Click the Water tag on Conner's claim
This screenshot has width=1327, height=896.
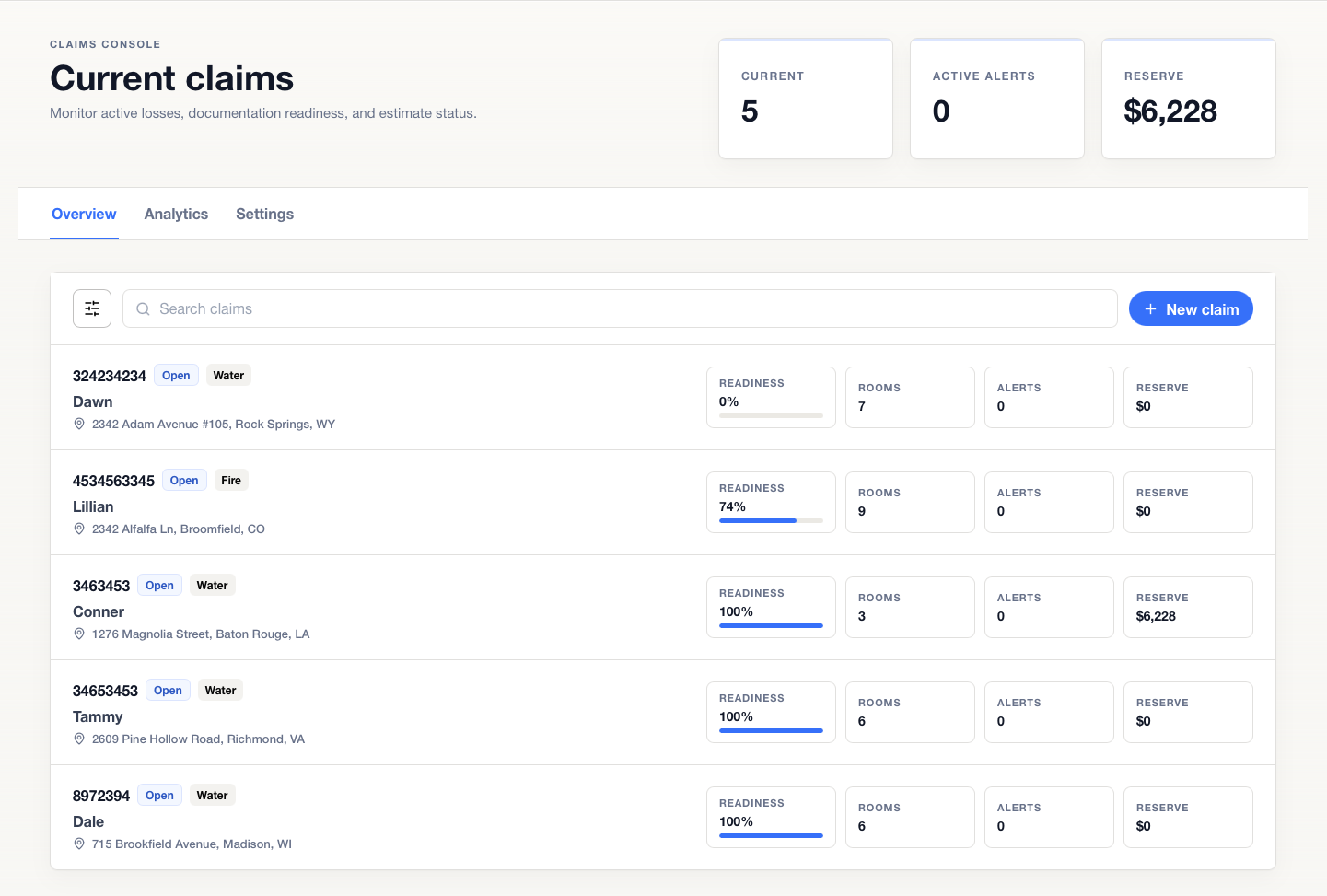[x=212, y=586]
